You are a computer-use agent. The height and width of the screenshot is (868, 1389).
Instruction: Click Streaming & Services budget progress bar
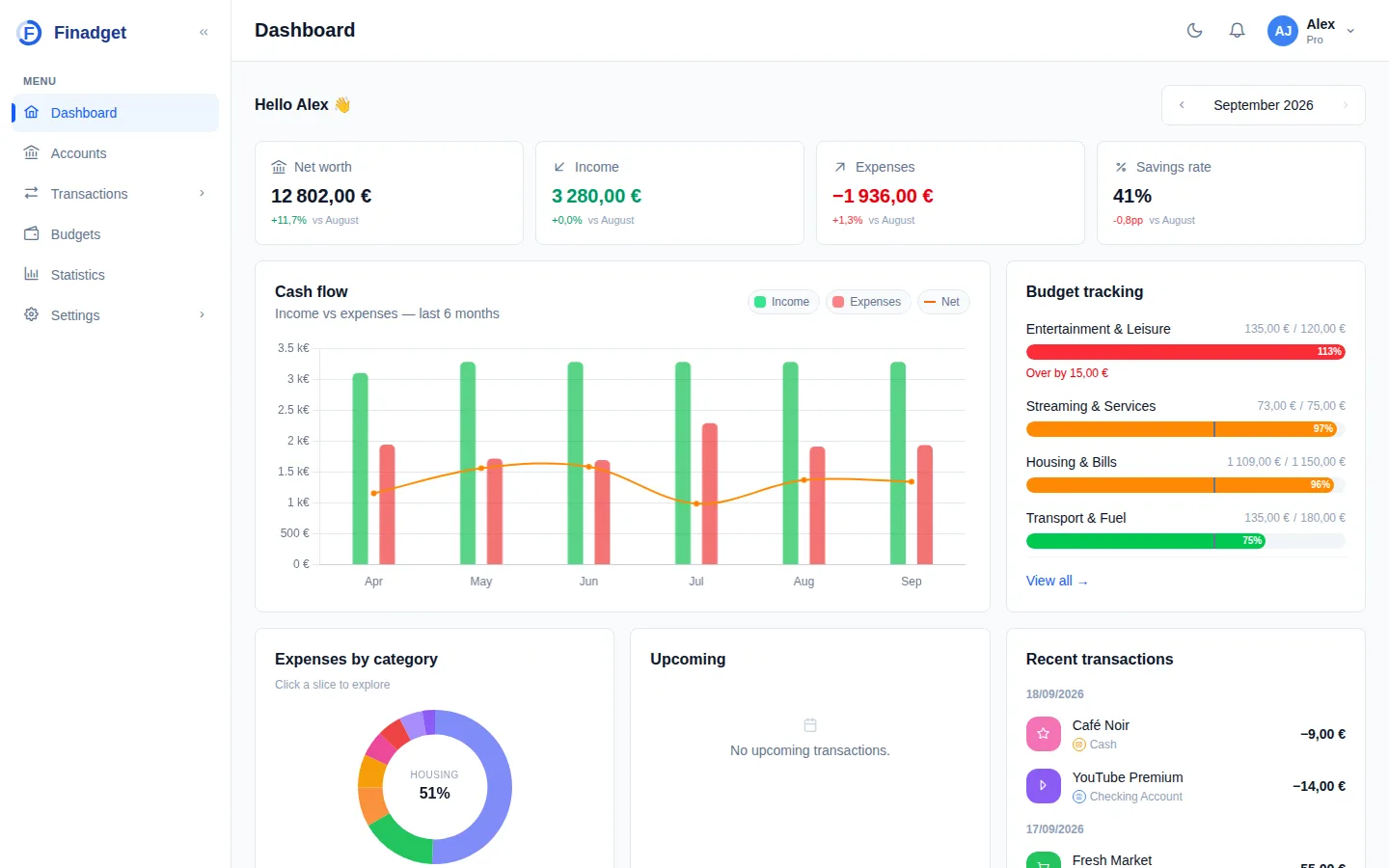point(1185,429)
